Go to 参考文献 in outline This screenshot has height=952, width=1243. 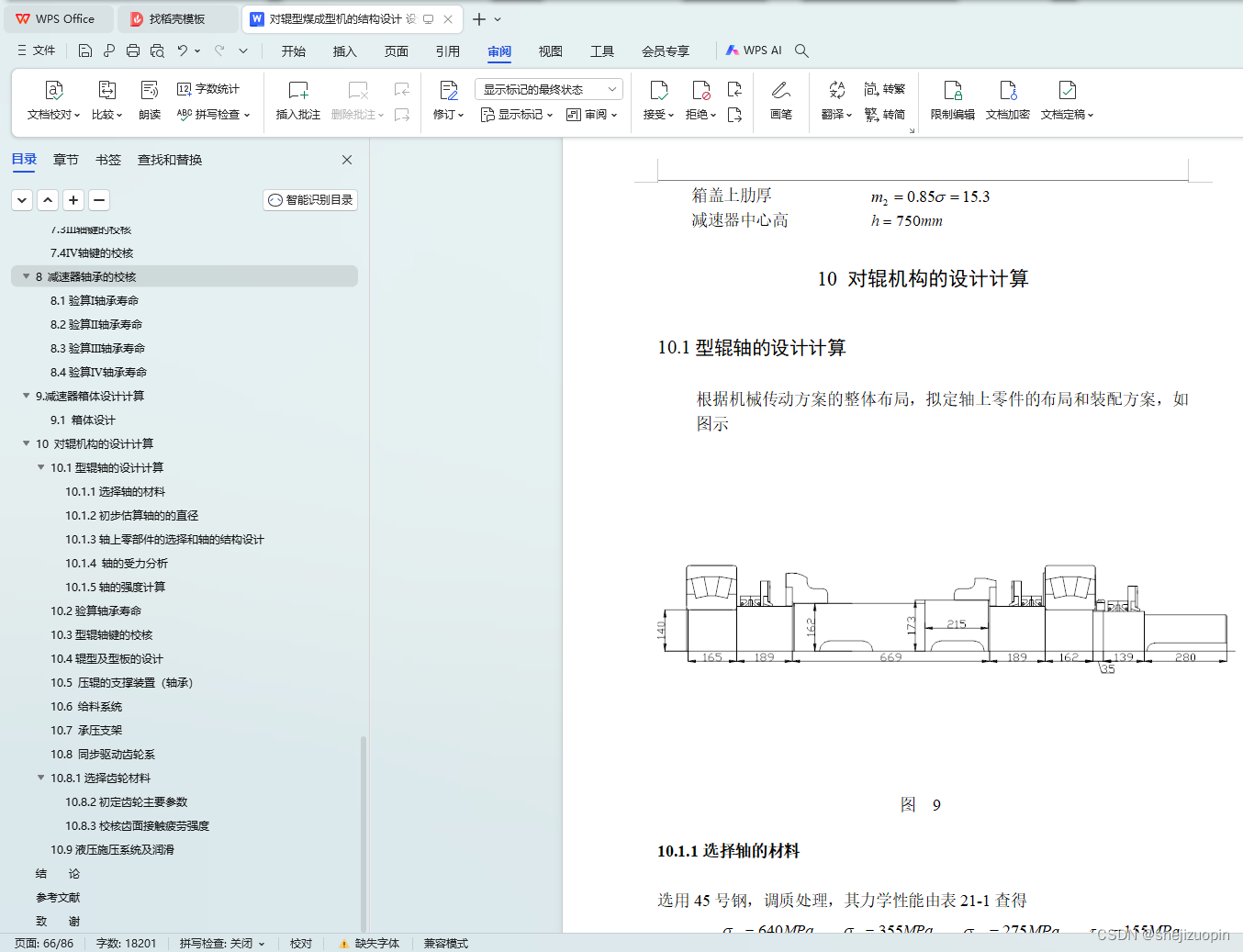tap(58, 897)
